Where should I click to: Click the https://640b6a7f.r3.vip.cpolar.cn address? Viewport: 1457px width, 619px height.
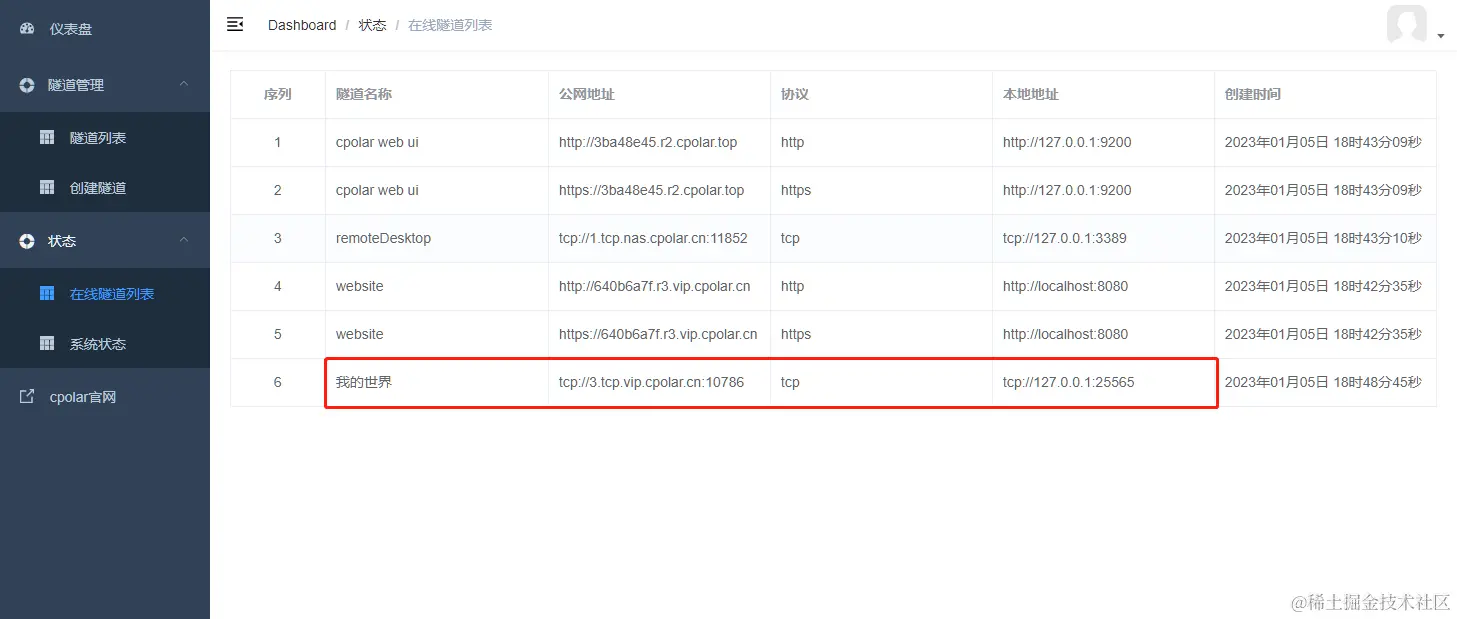658,334
